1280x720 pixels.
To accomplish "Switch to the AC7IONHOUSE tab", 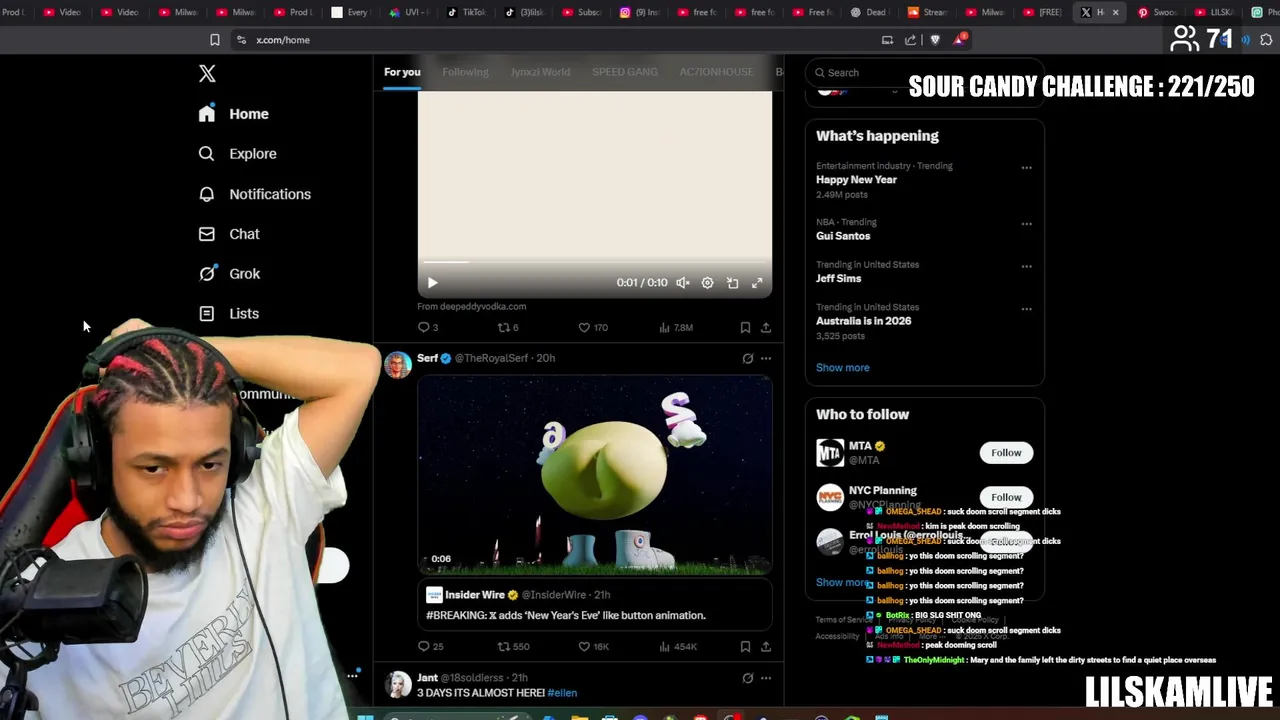I will 716,72.
